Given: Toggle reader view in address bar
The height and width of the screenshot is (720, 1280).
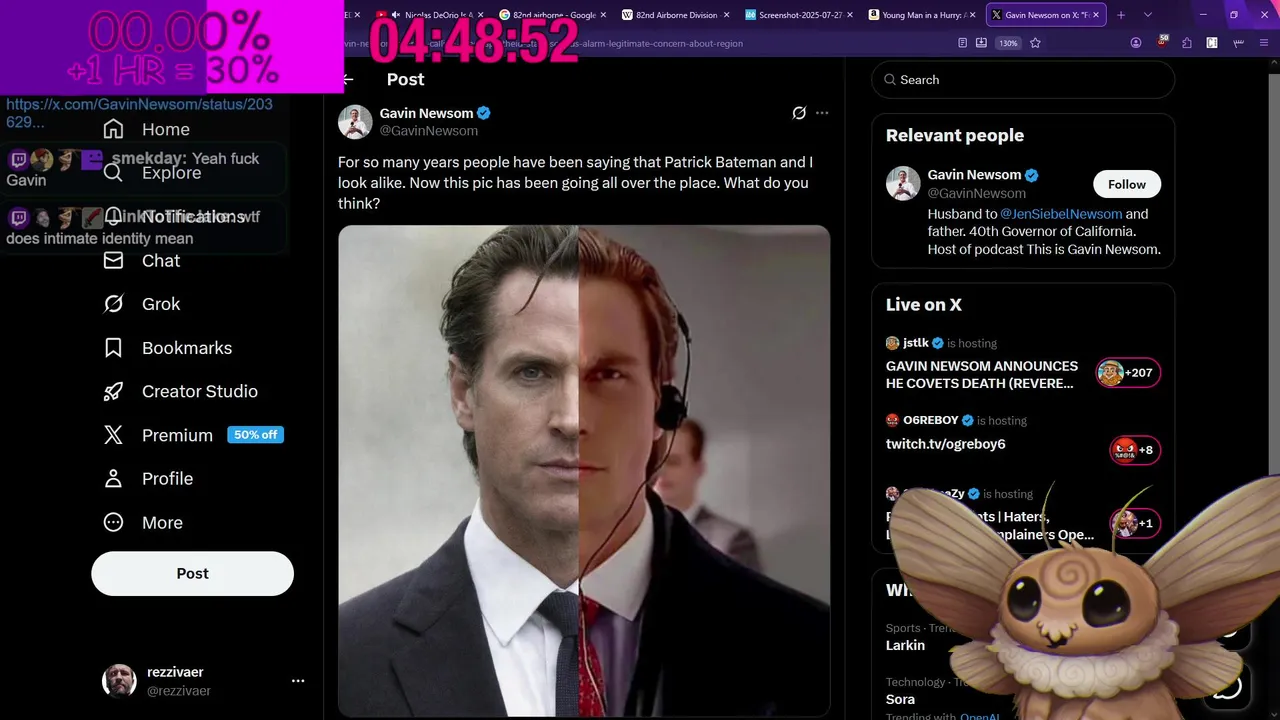Looking at the screenshot, I should point(962,43).
